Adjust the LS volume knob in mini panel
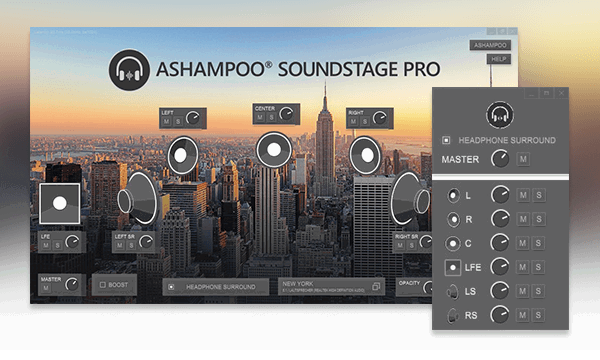Viewport: 600px width, 360px height. [x=500, y=291]
